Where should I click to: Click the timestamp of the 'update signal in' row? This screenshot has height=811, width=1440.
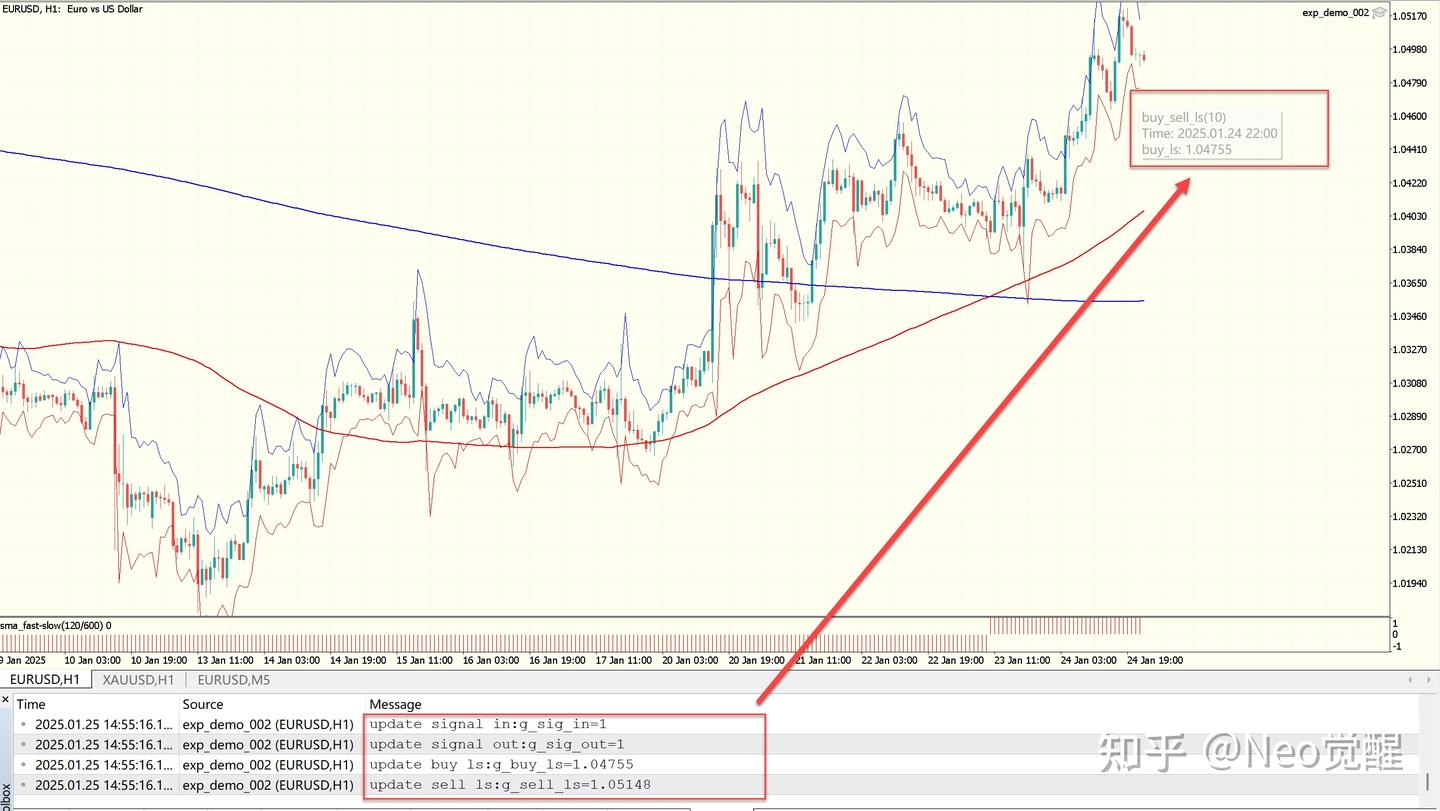pyautogui.click(x=102, y=724)
